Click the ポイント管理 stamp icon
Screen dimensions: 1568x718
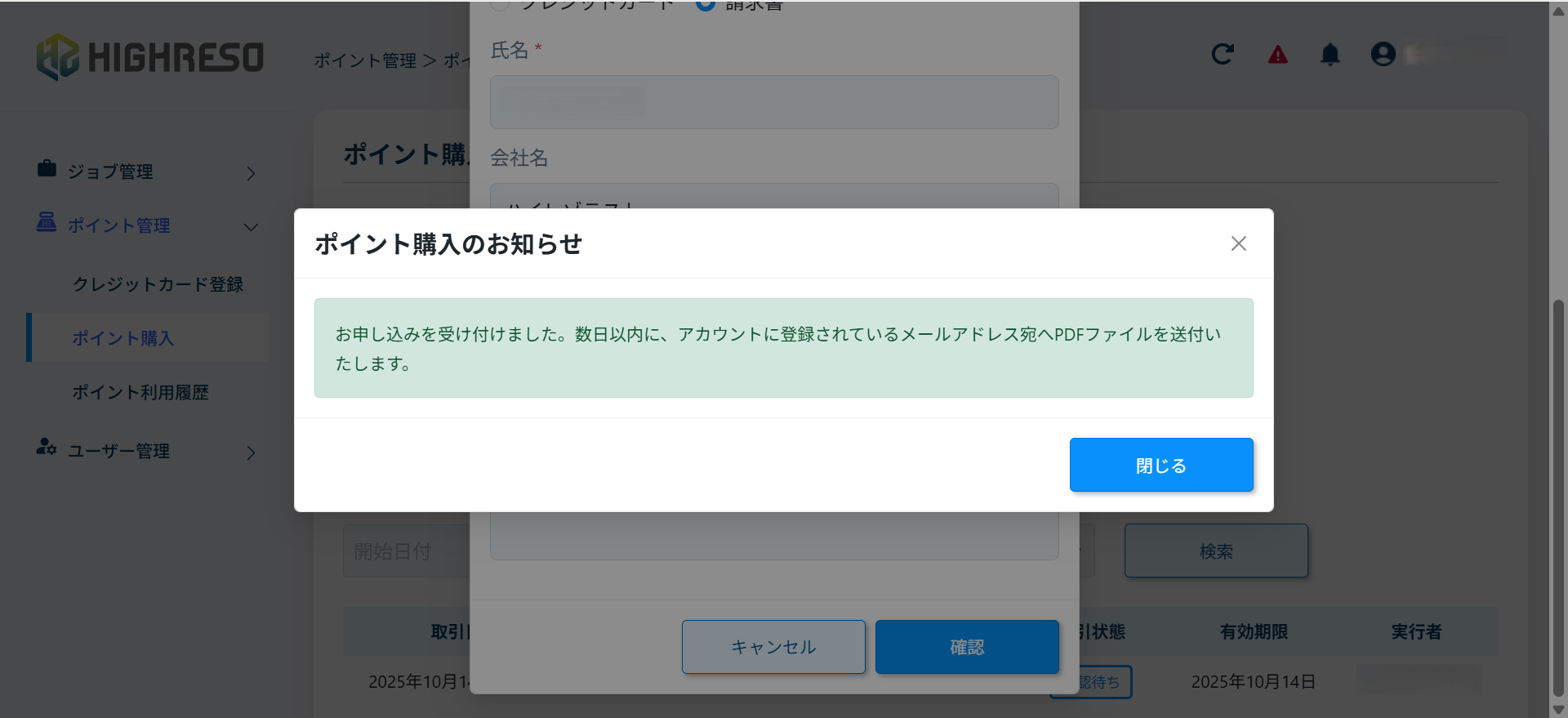[x=47, y=223]
